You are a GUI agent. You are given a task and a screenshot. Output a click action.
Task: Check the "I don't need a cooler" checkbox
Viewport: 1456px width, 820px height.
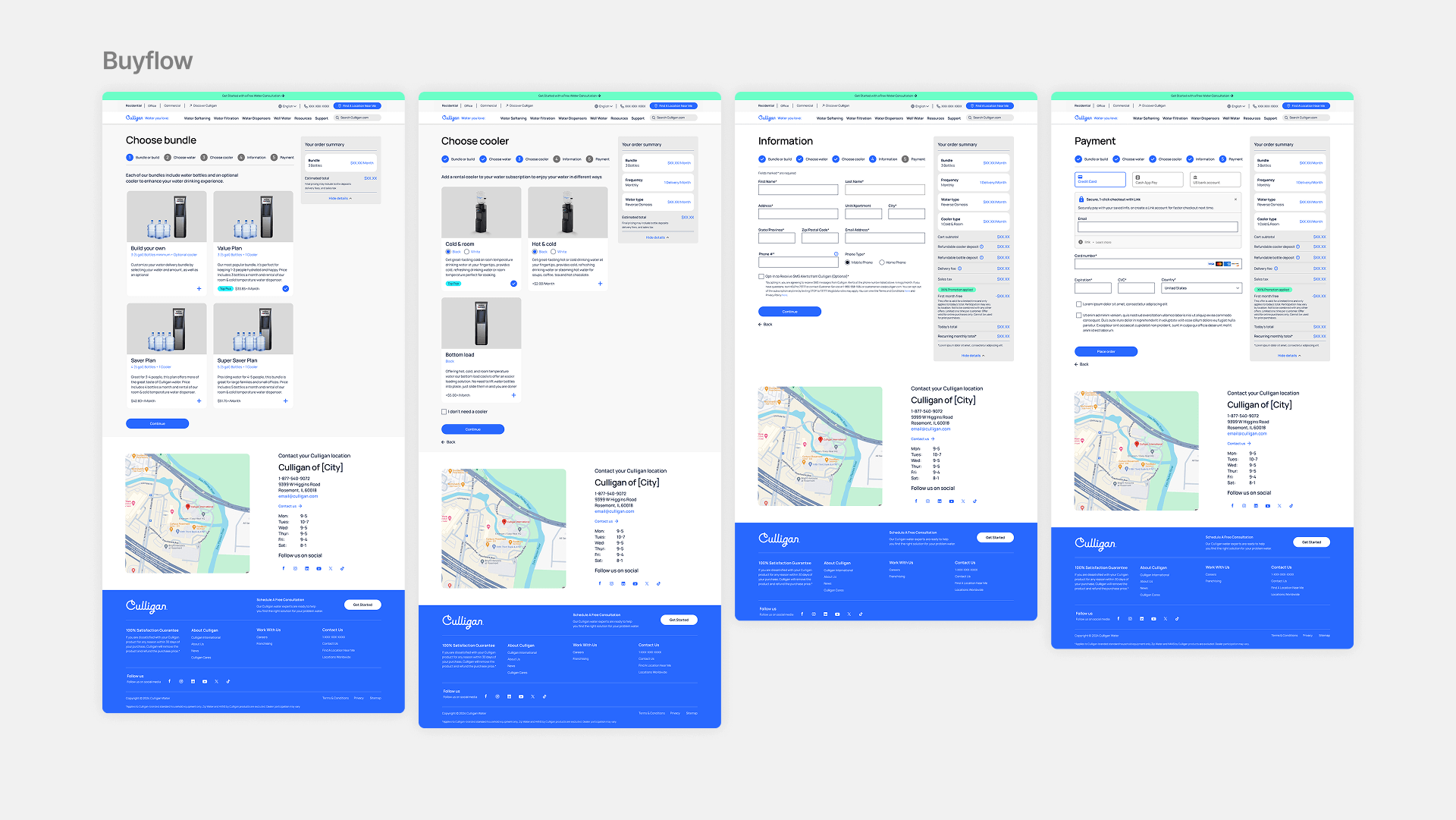point(444,412)
